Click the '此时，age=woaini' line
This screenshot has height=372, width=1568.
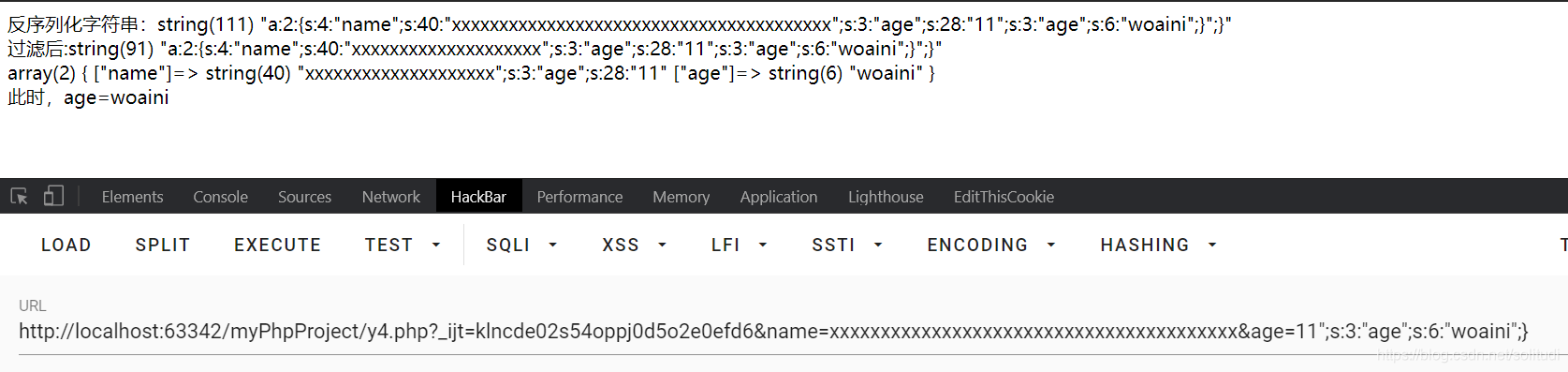pos(88,97)
